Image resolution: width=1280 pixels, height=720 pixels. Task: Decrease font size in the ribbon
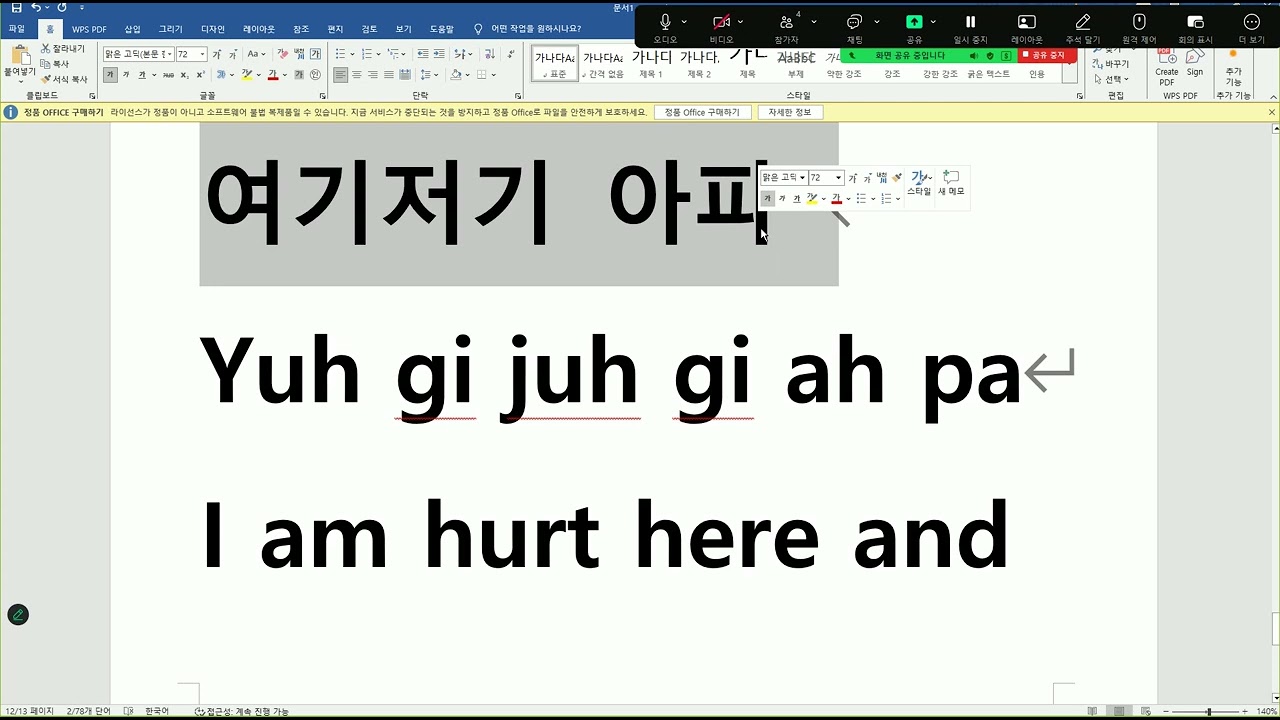point(233,54)
